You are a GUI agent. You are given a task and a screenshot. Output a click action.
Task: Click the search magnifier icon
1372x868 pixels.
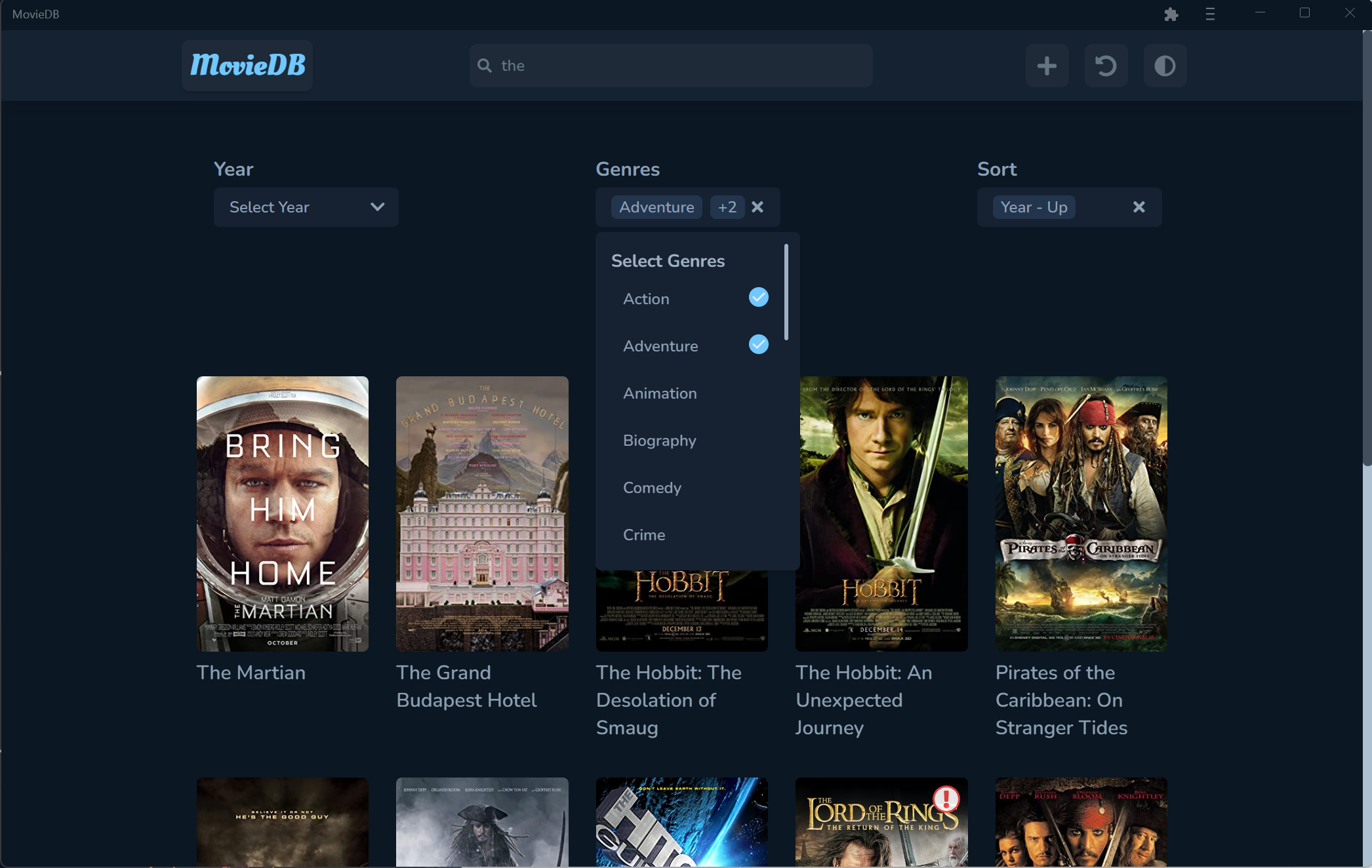[485, 66]
